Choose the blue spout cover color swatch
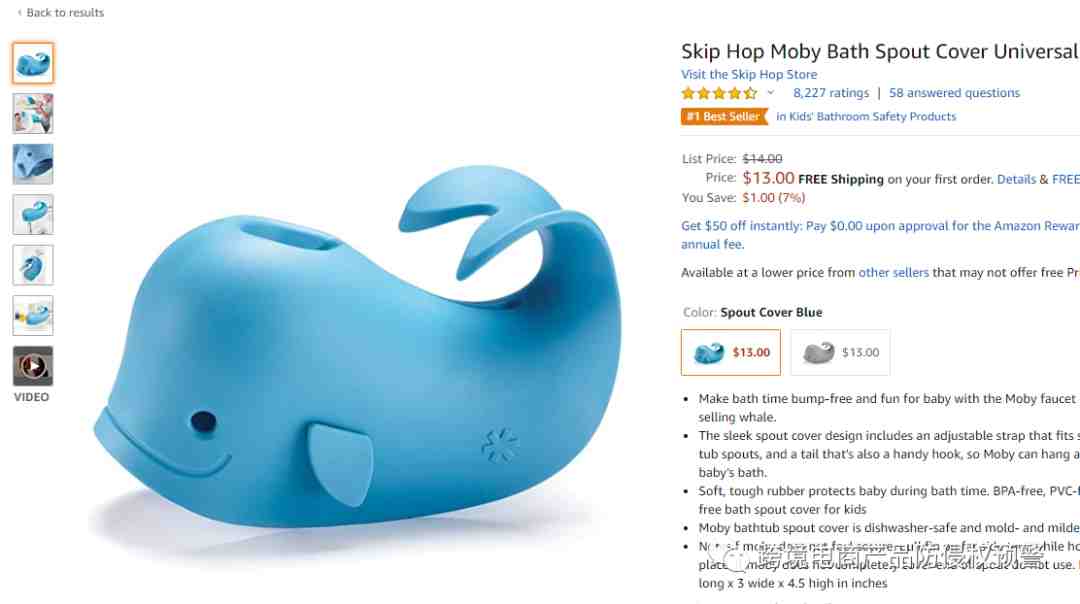Image resolution: width=1080 pixels, height=604 pixels. (x=731, y=353)
